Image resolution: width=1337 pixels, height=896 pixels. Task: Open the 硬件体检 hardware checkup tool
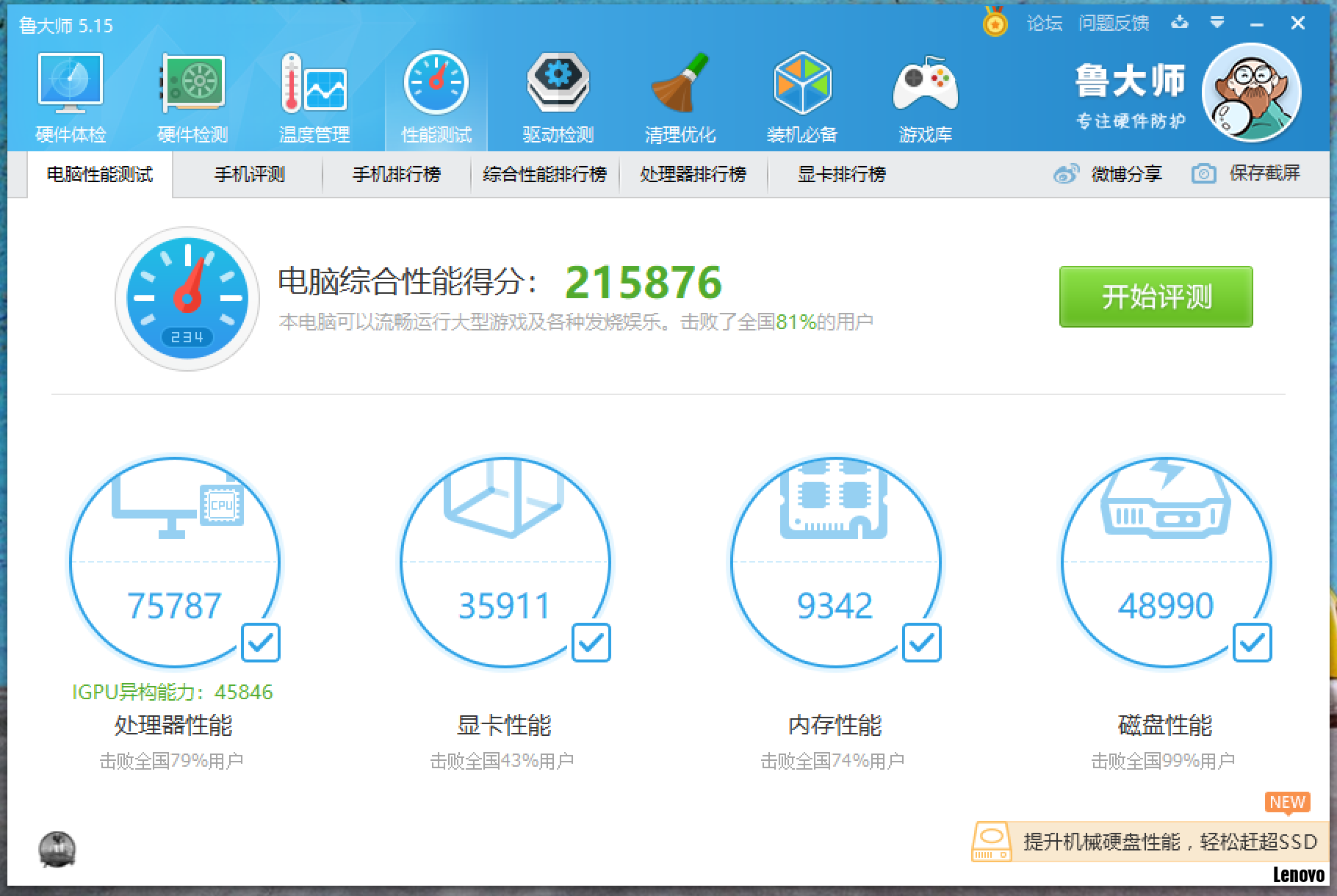(x=71, y=94)
